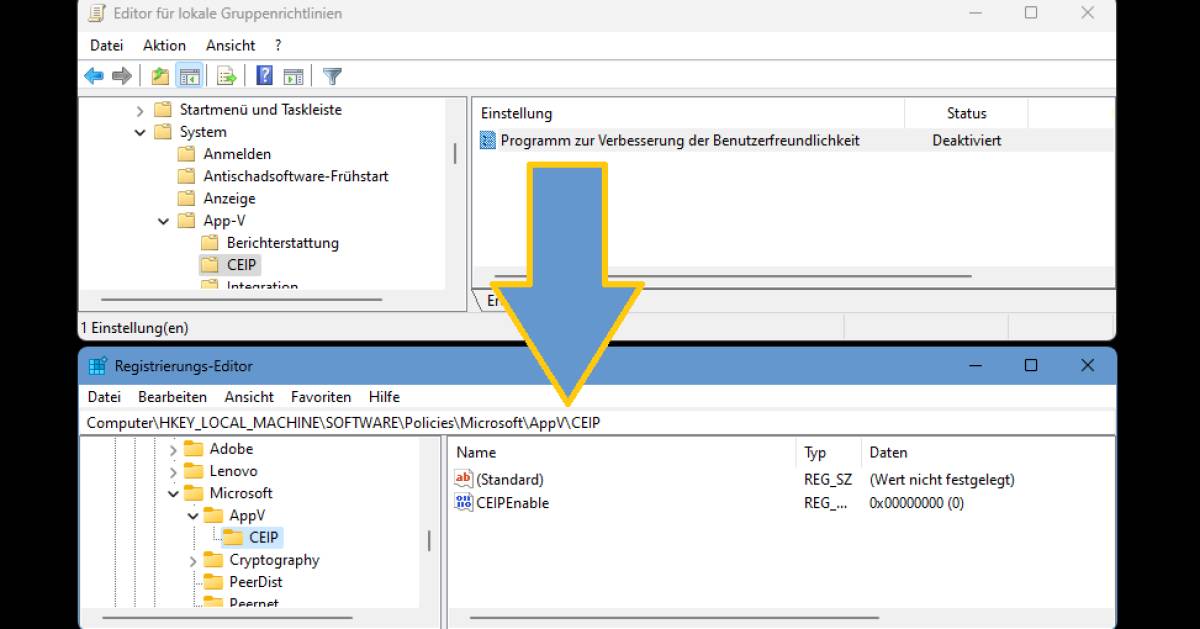Collapse the AppV registry key

coord(193,516)
